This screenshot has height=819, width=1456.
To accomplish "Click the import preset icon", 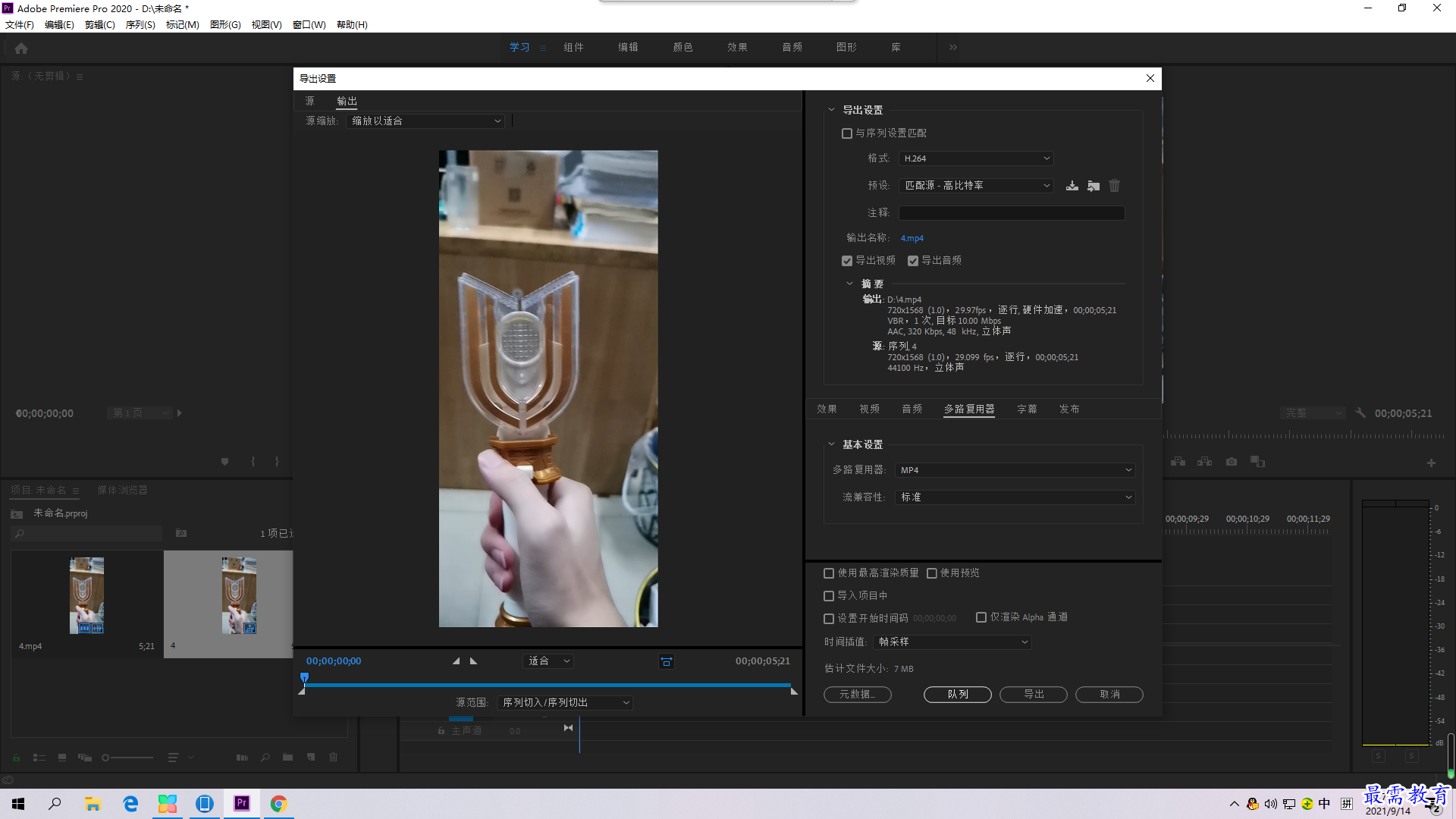I will pyautogui.click(x=1094, y=186).
